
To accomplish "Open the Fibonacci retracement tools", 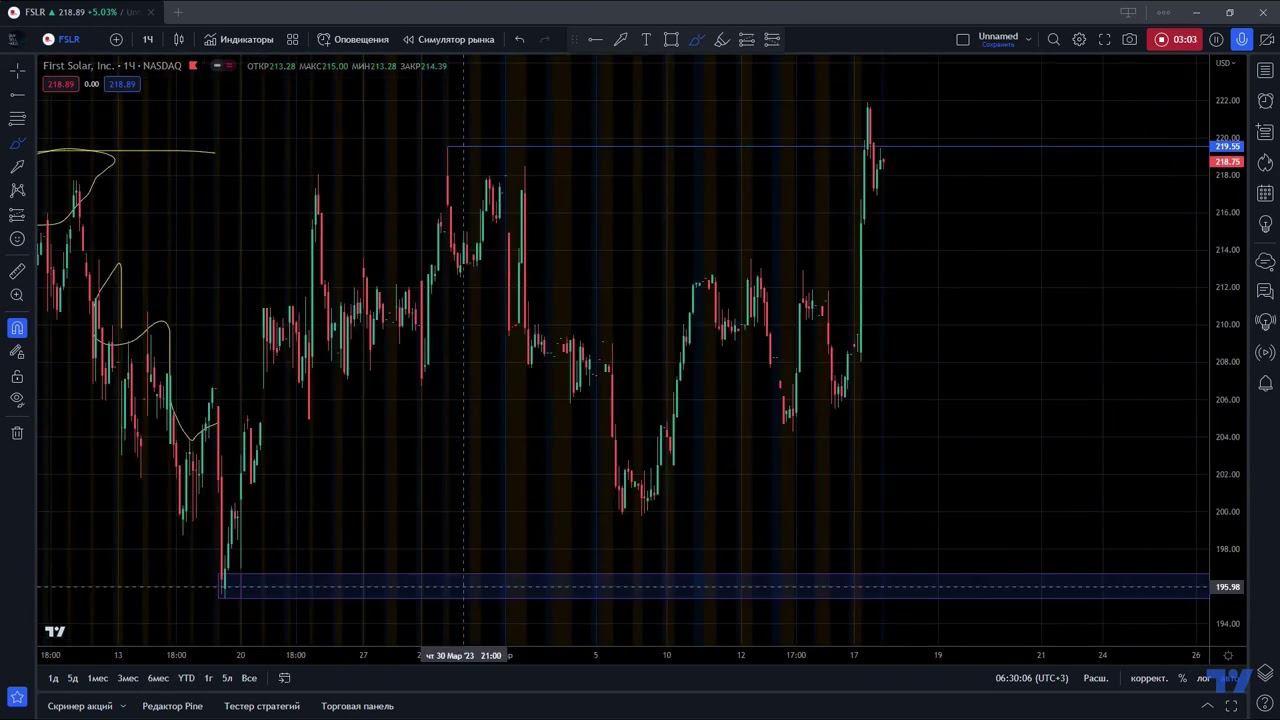I will (x=17, y=118).
